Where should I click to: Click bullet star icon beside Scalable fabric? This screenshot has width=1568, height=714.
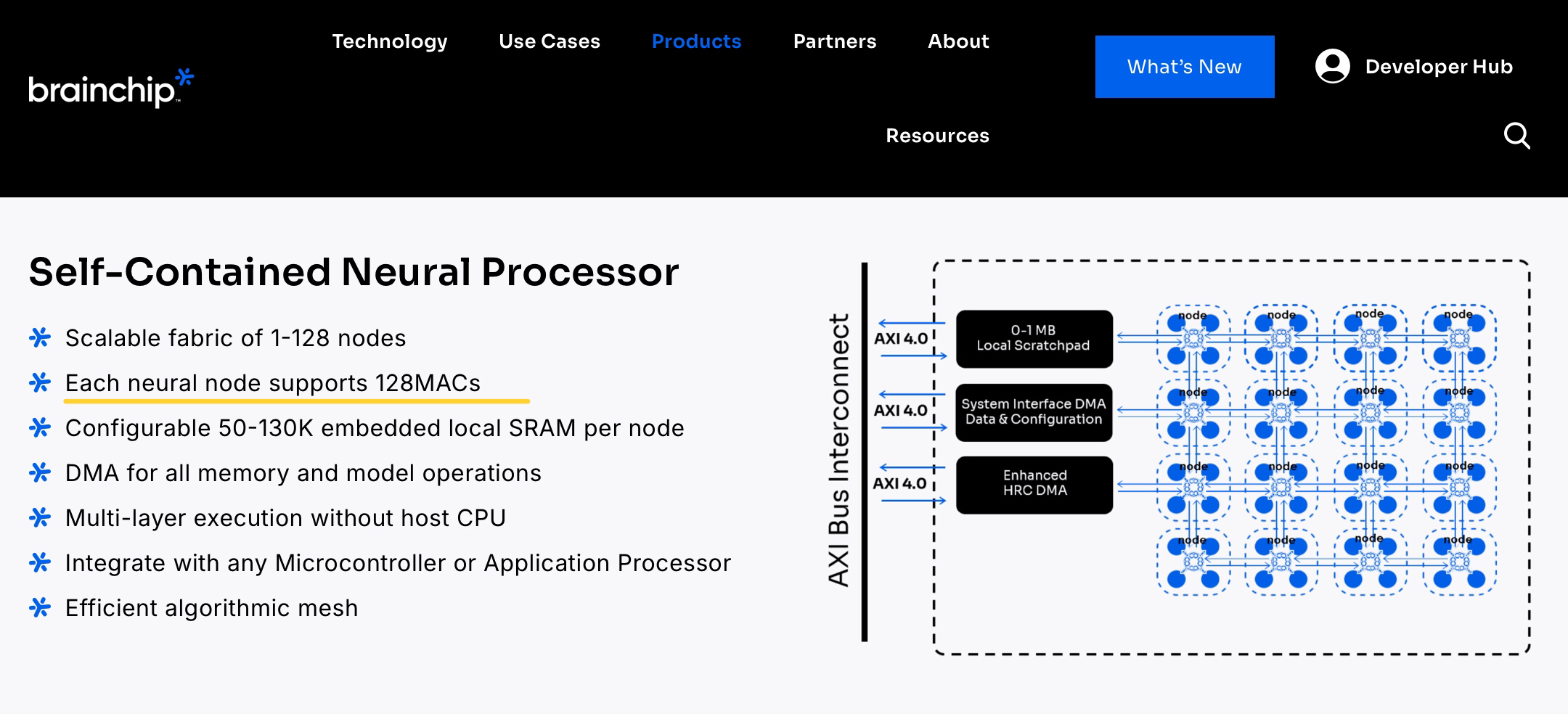[40, 337]
